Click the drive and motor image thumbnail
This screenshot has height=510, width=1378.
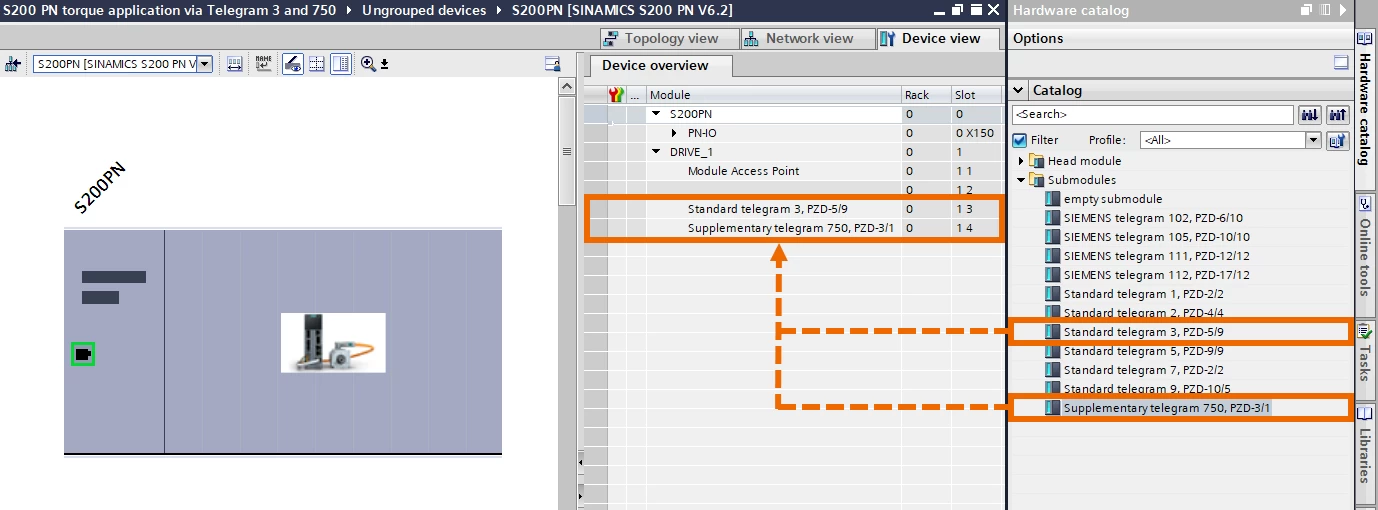333,343
